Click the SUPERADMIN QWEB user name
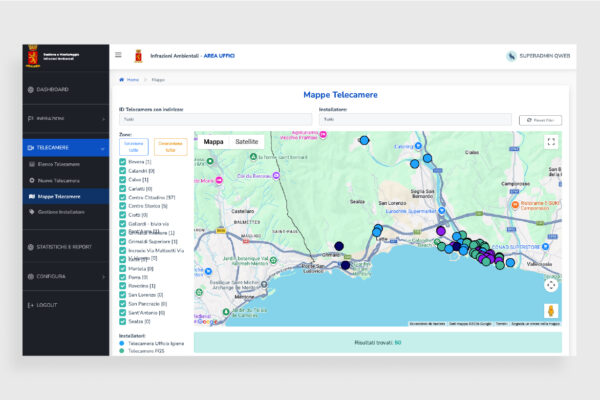The width and height of the screenshot is (600, 400). point(545,56)
